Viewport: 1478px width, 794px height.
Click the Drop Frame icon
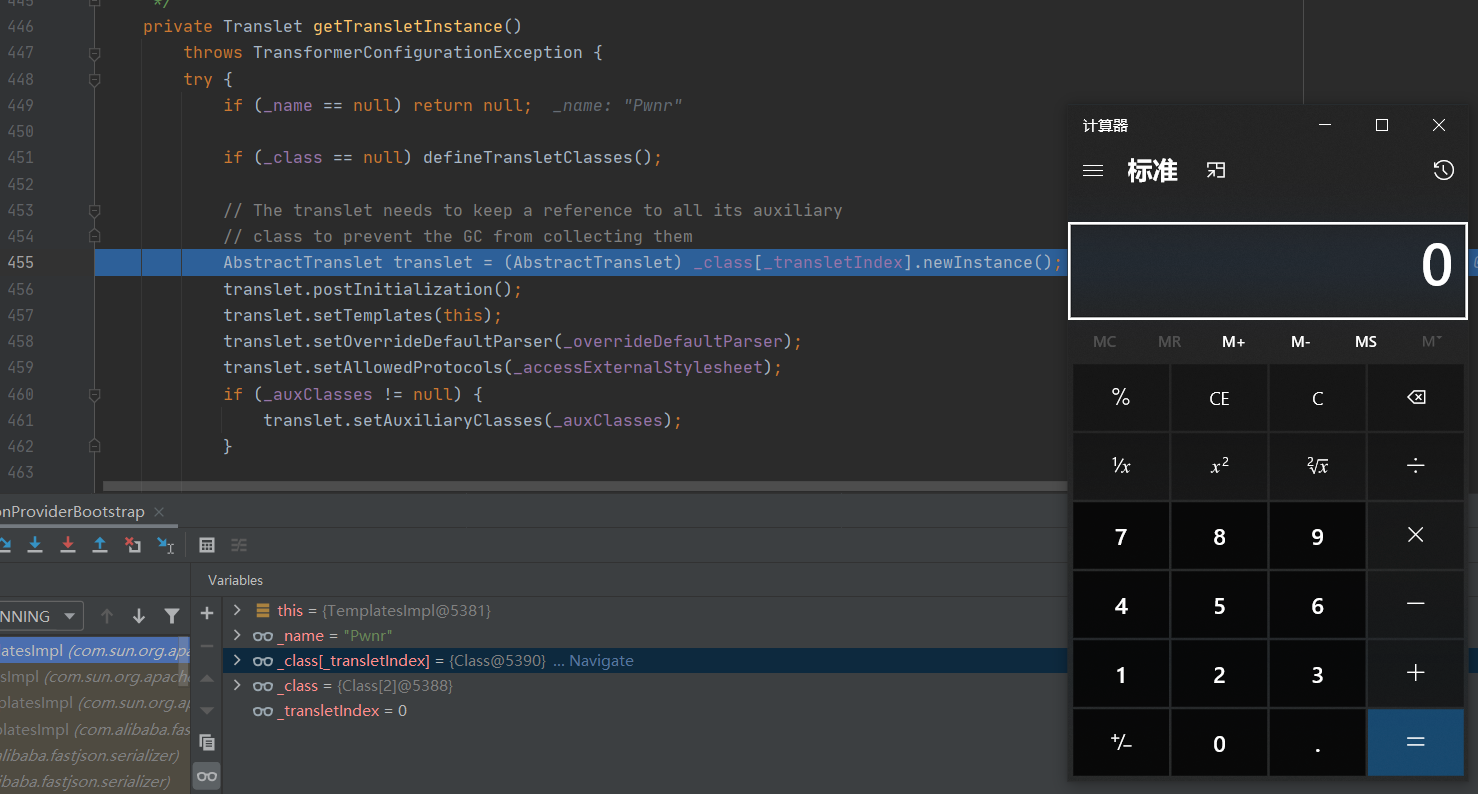point(132,545)
